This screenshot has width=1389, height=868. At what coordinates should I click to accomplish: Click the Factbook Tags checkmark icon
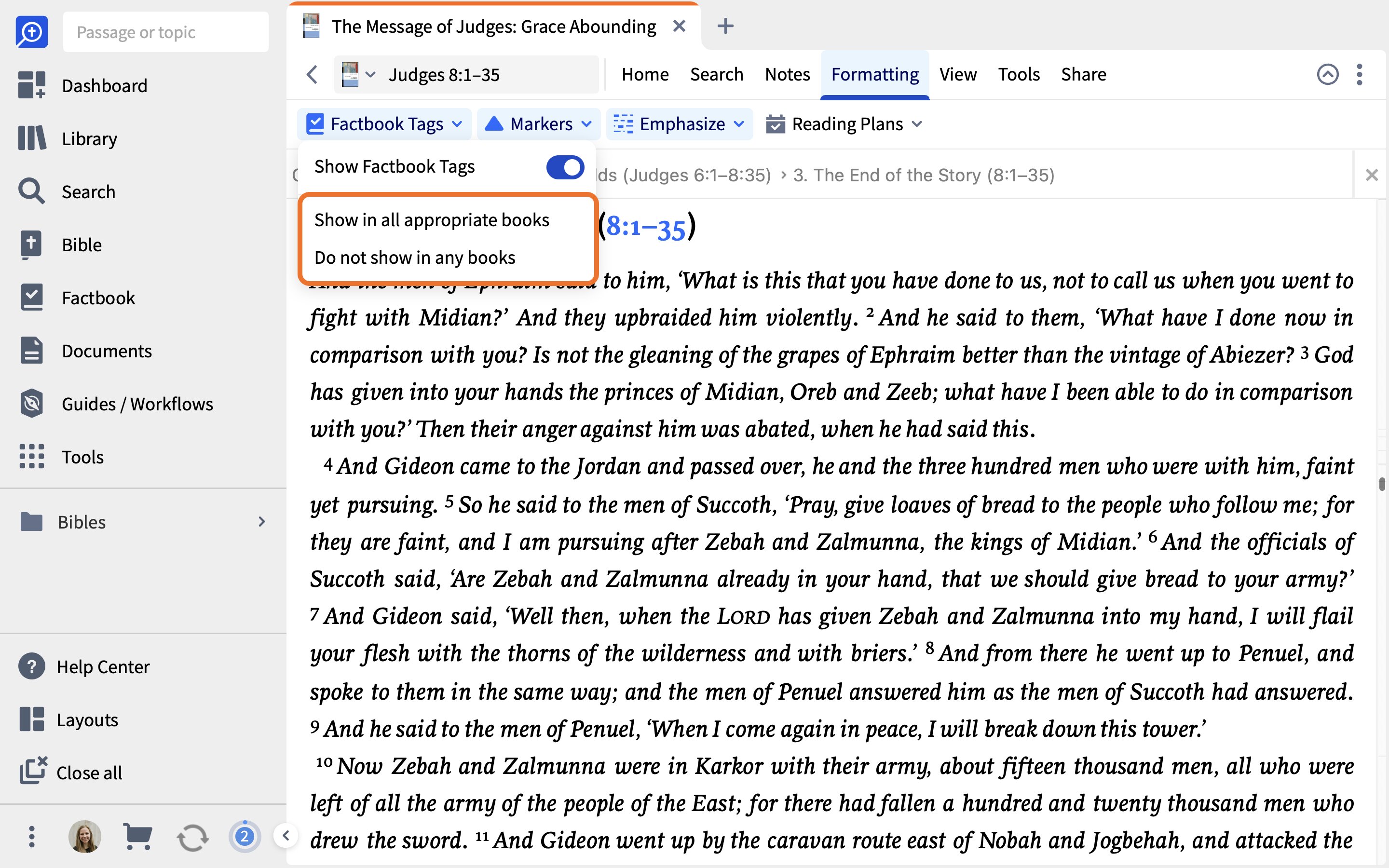point(315,124)
